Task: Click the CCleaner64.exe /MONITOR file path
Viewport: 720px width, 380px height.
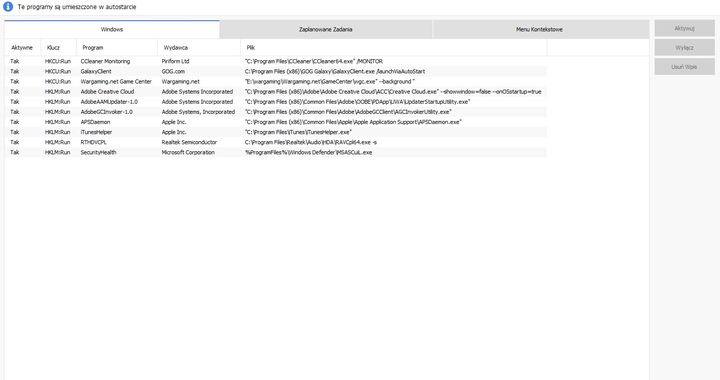Action: pos(314,61)
